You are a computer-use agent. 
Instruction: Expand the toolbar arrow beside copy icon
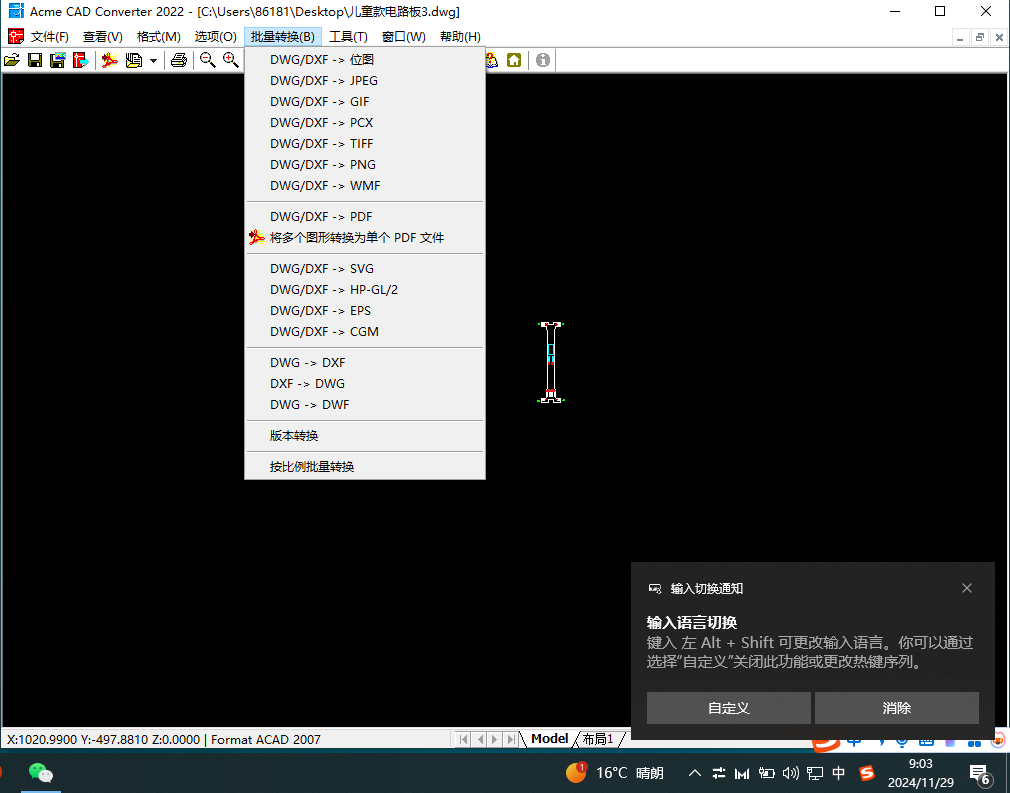click(x=153, y=61)
